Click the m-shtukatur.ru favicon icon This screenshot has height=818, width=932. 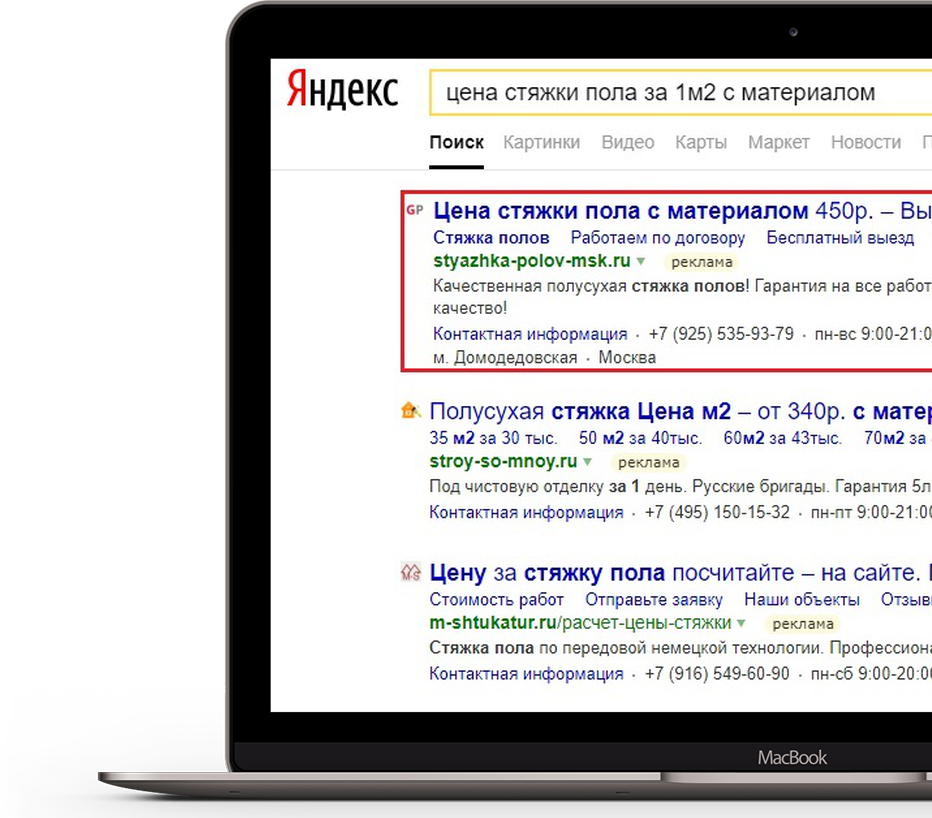411,572
